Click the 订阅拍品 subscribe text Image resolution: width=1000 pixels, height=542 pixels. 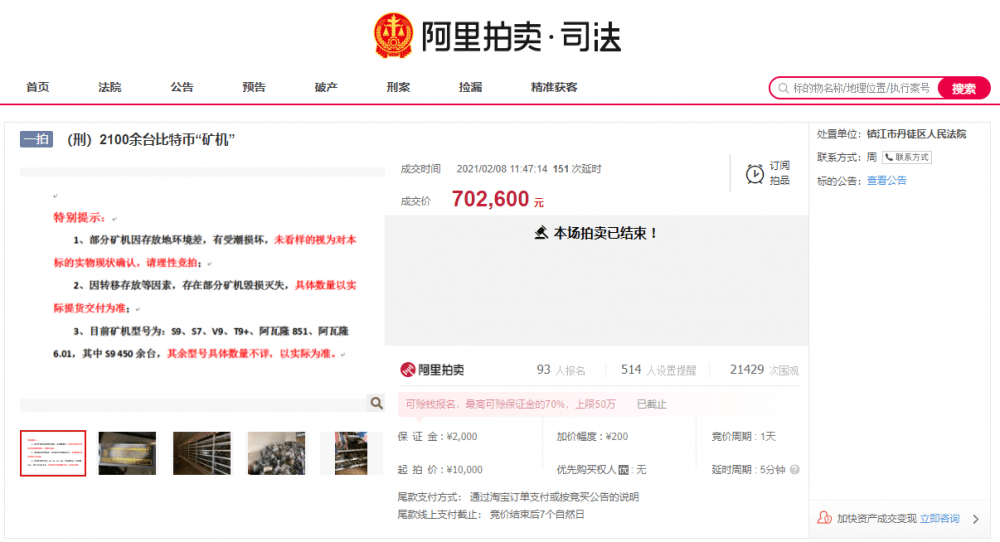click(779, 173)
